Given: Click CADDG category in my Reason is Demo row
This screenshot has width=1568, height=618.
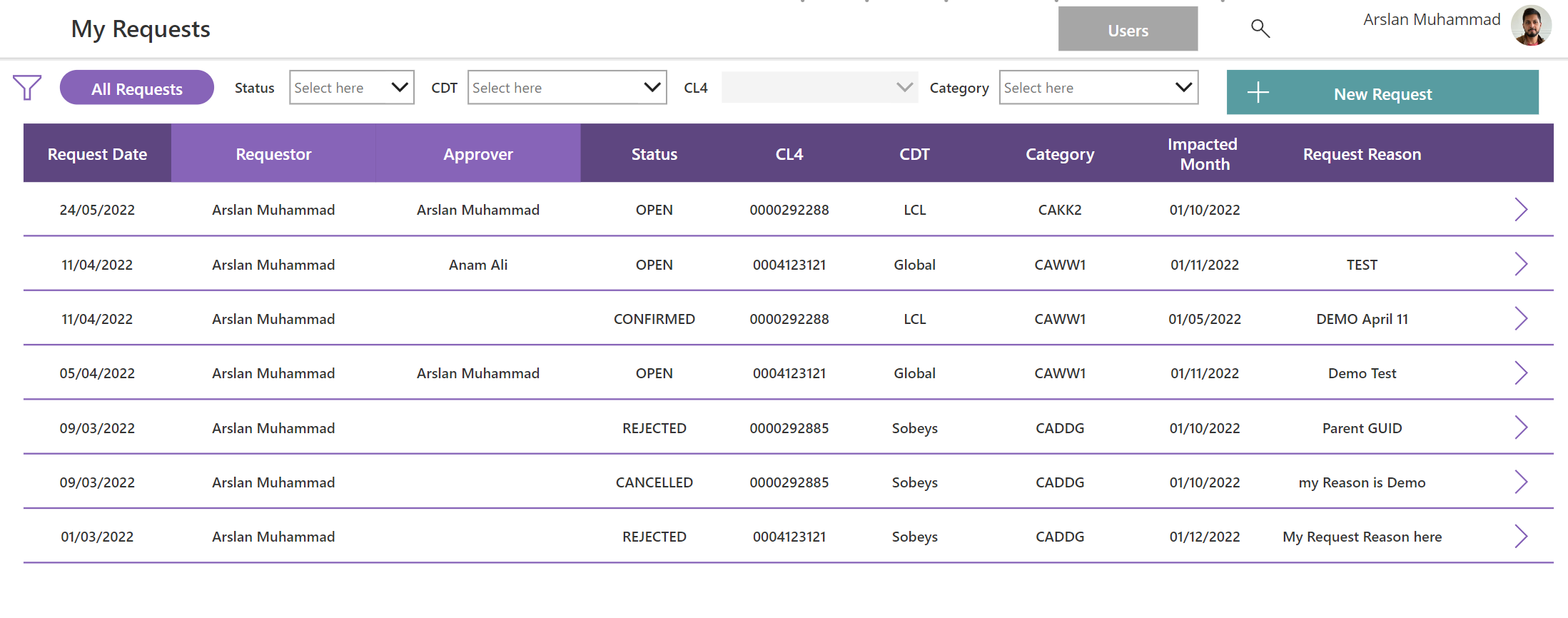Looking at the screenshot, I should tap(1060, 482).
